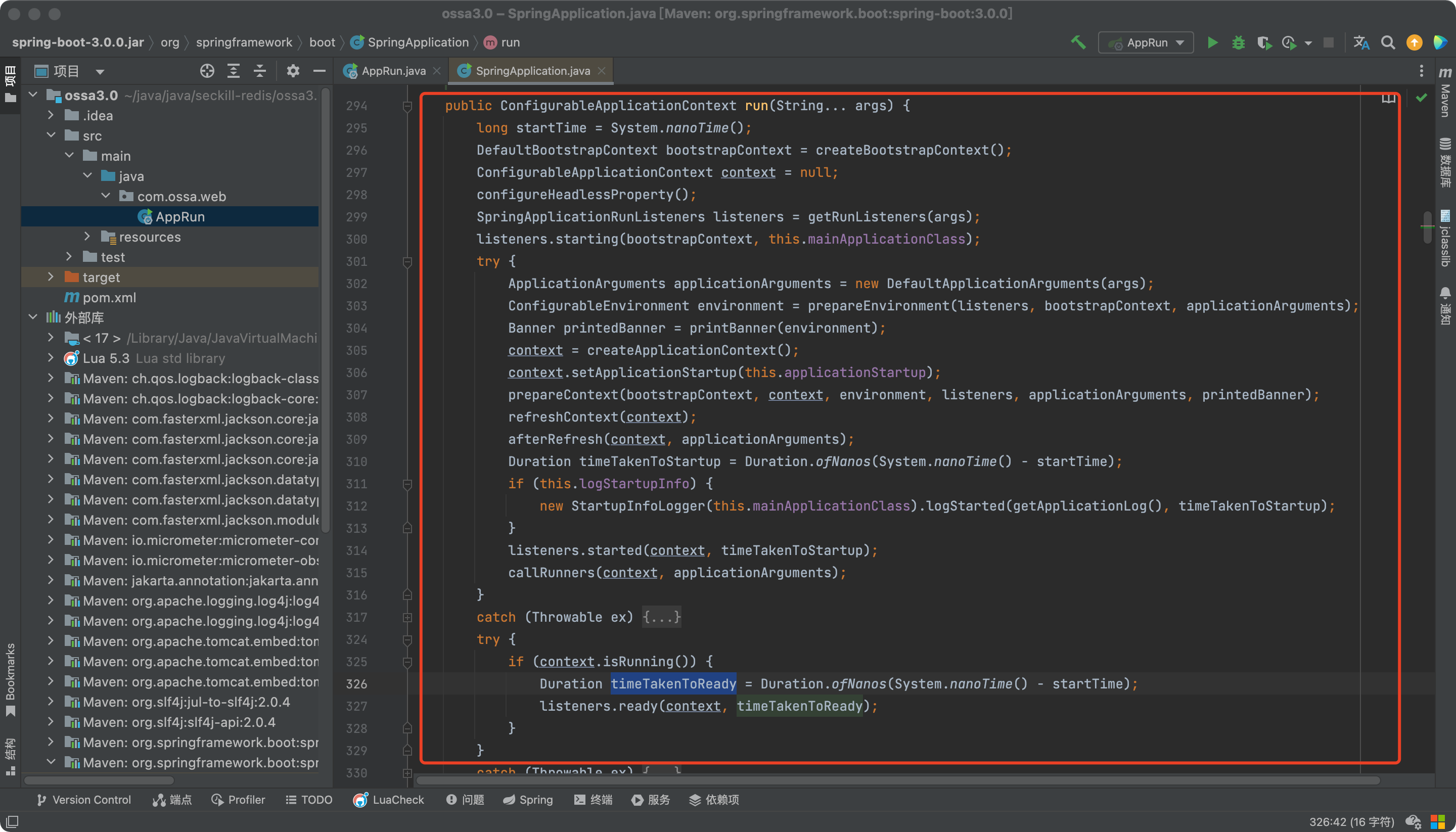
Task: Open Search Everywhere magnifier icon
Action: [x=1387, y=43]
